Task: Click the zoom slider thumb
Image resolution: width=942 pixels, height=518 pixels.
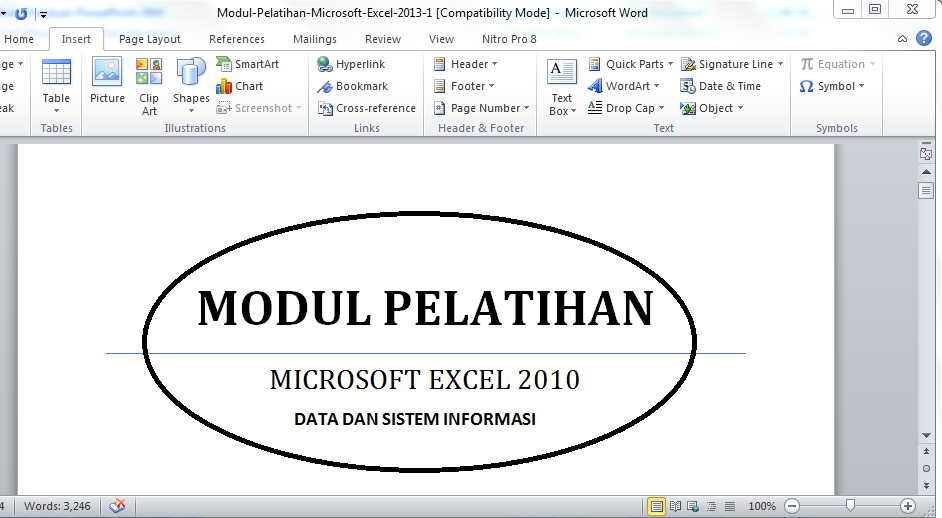Action: point(849,506)
